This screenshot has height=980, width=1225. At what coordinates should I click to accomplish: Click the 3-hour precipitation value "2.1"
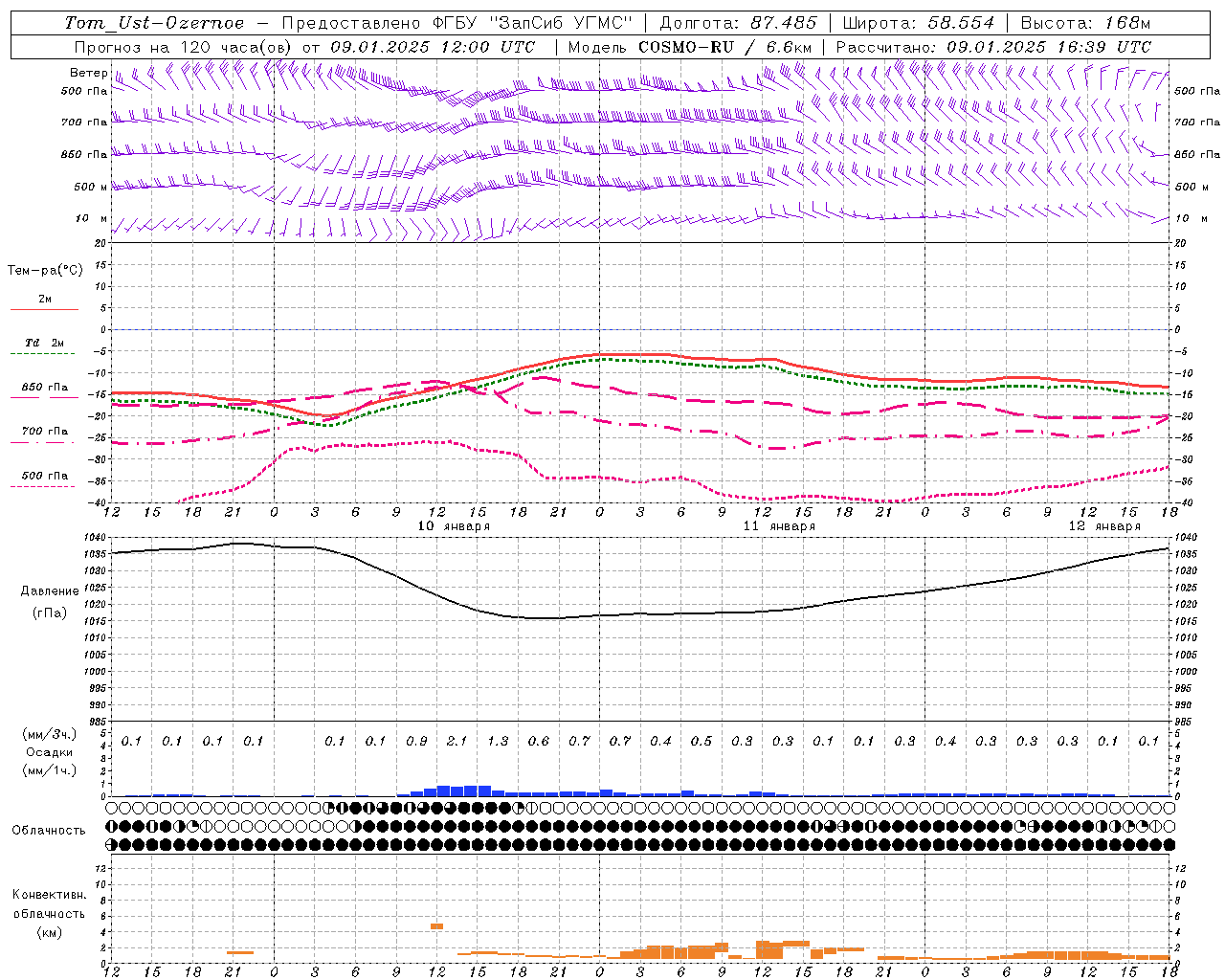[x=457, y=741]
